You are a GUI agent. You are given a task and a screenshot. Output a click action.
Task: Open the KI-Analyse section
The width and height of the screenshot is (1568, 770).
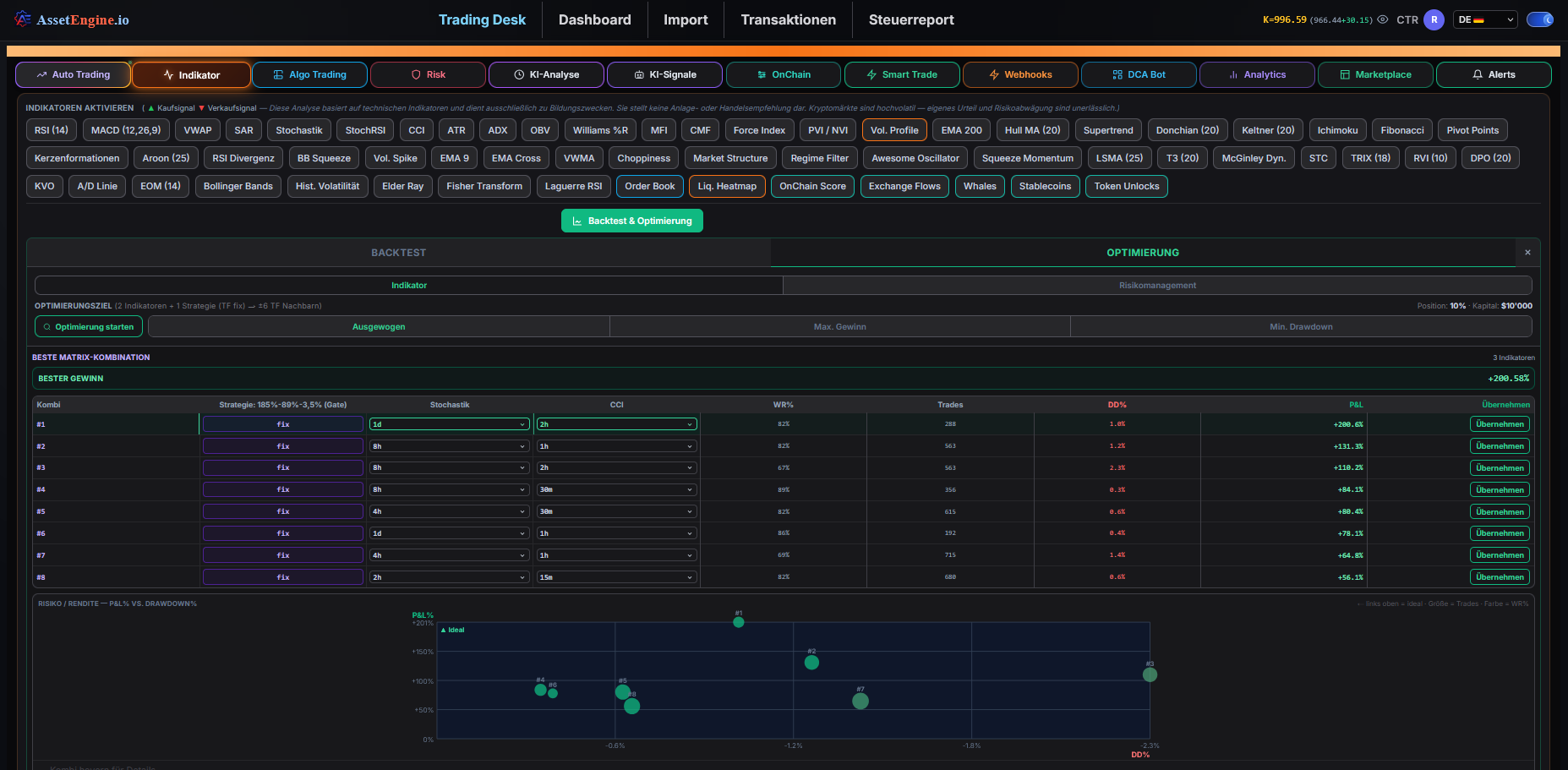(x=546, y=74)
